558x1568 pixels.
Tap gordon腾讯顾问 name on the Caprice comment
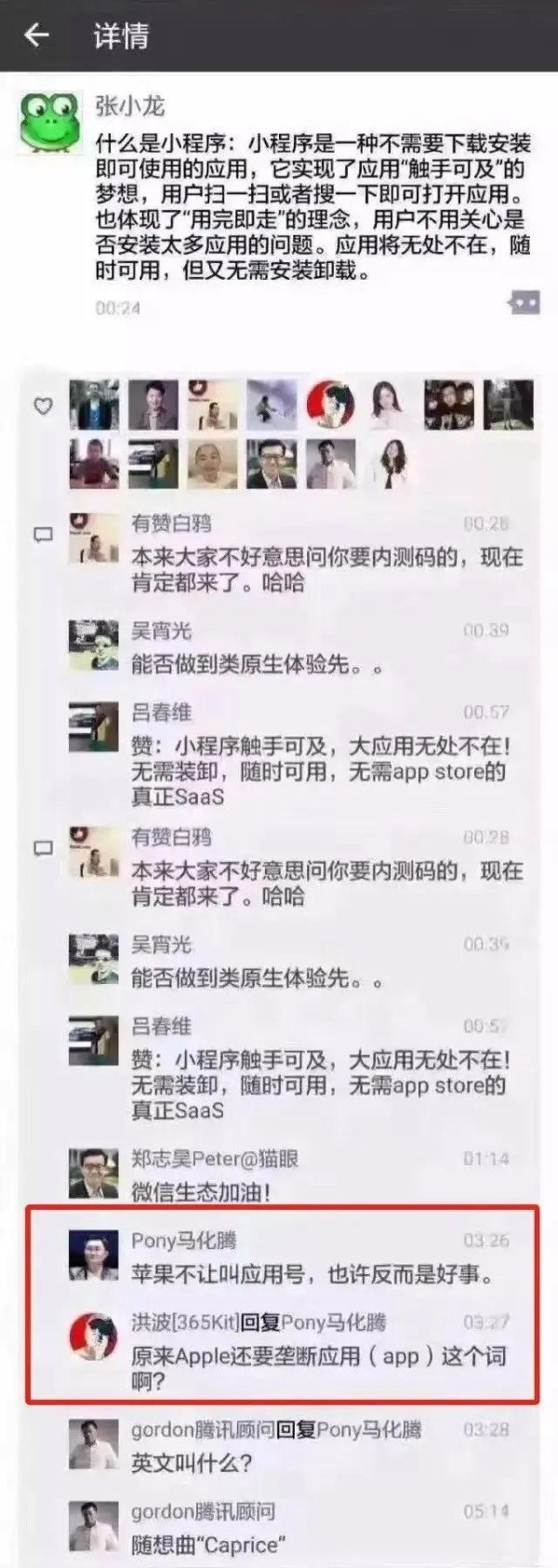pos(203,1511)
